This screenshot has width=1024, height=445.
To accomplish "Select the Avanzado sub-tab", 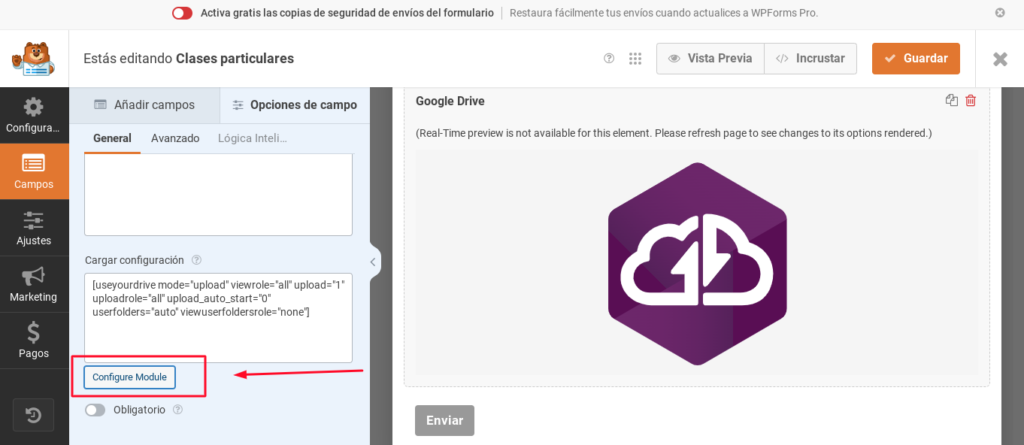I will point(175,139).
